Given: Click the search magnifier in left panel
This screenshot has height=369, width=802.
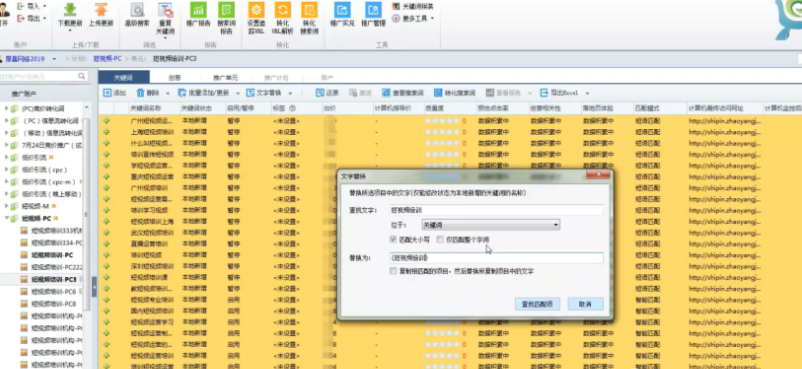Looking at the screenshot, I should click(x=82, y=76).
